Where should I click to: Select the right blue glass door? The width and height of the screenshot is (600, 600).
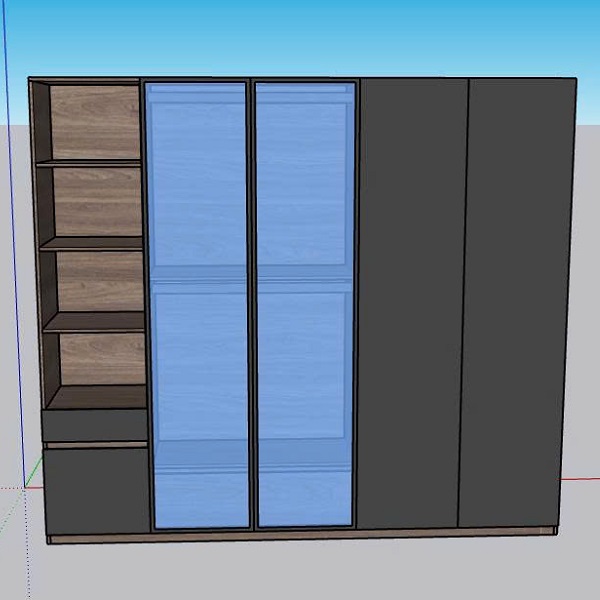click(305, 200)
